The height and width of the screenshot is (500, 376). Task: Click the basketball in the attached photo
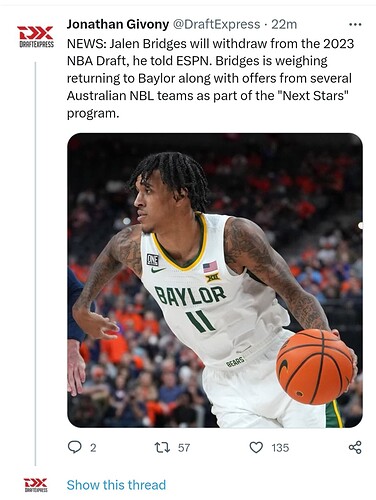[314, 367]
